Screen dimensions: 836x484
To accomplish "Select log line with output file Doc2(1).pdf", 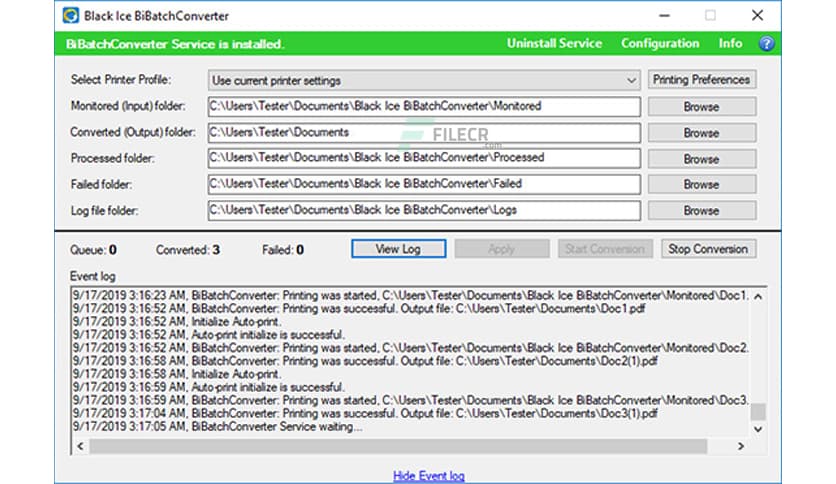I will pyautogui.click(x=365, y=361).
